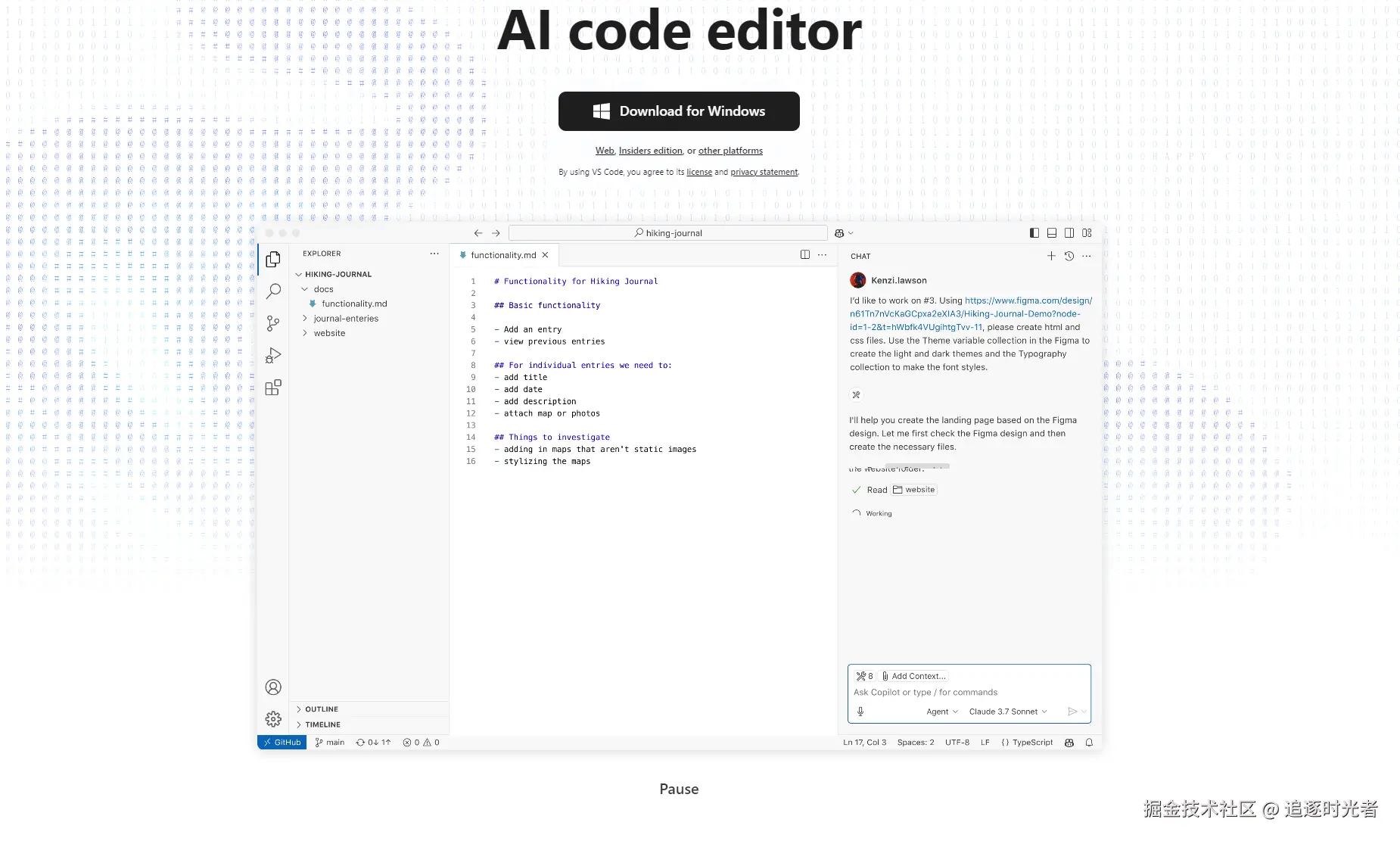Split the editor to the right
The height and width of the screenshot is (841, 1400).
pyautogui.click(x=805, y=255)
